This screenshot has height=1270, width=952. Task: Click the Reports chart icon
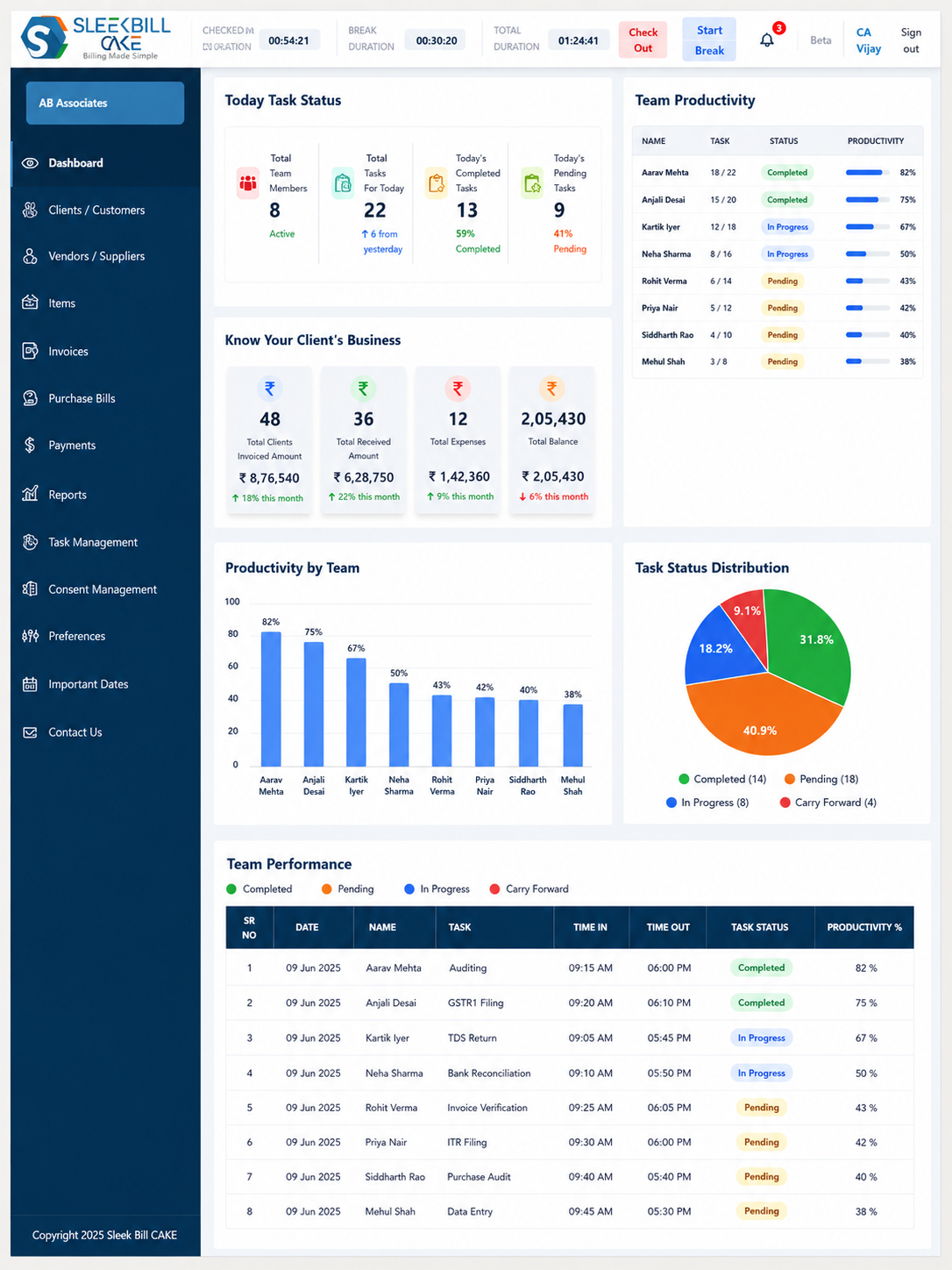click(x=30, y=494)
